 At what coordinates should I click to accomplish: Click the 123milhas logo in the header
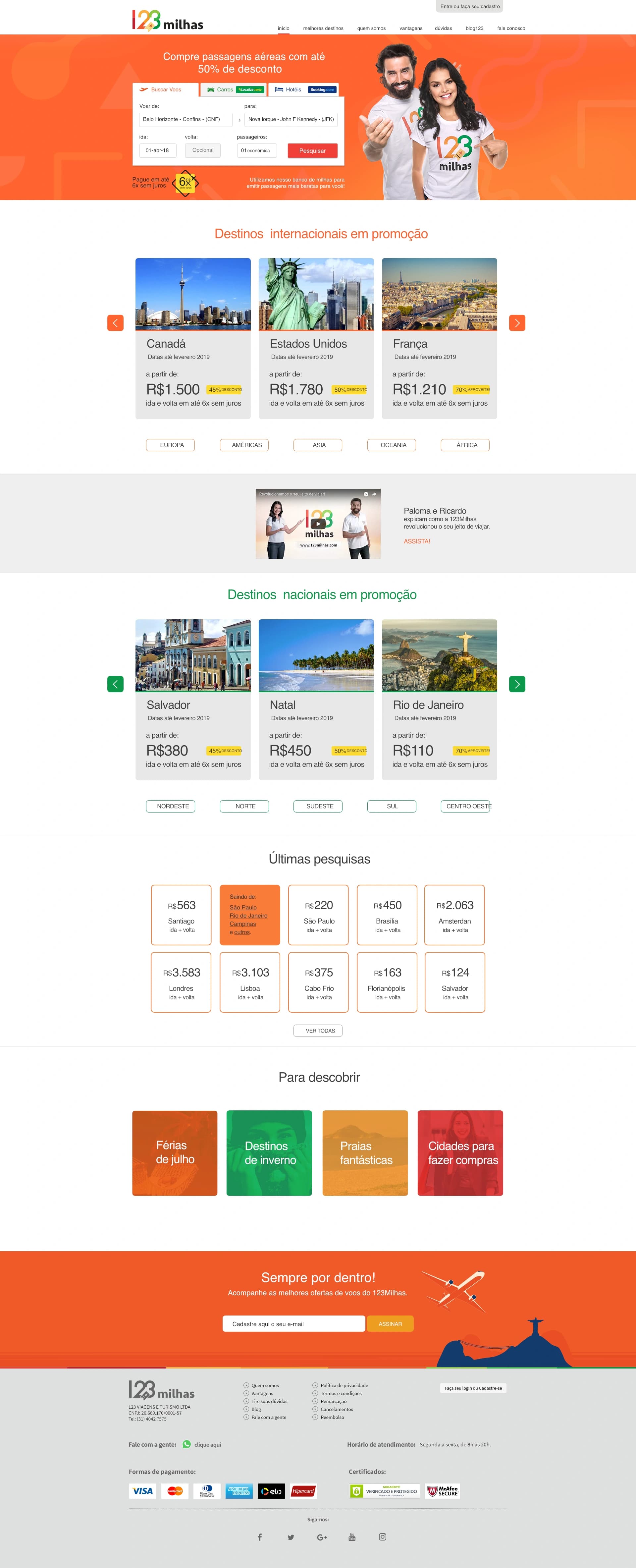pyautogui.click(x=167, y=21)
